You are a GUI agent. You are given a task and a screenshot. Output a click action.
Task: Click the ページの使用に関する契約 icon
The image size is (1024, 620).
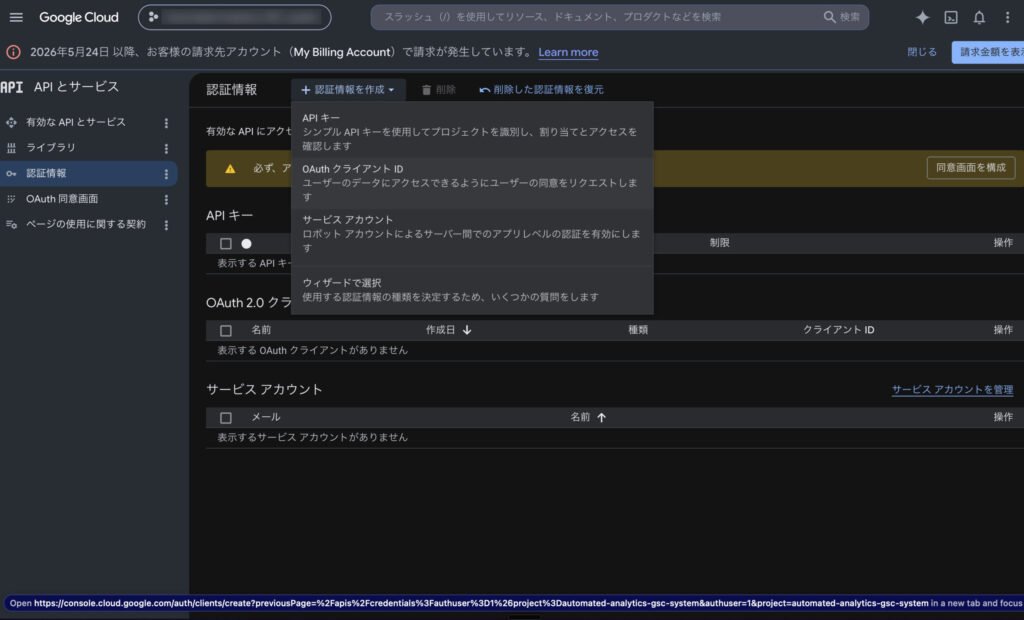(x=11, y=224)
